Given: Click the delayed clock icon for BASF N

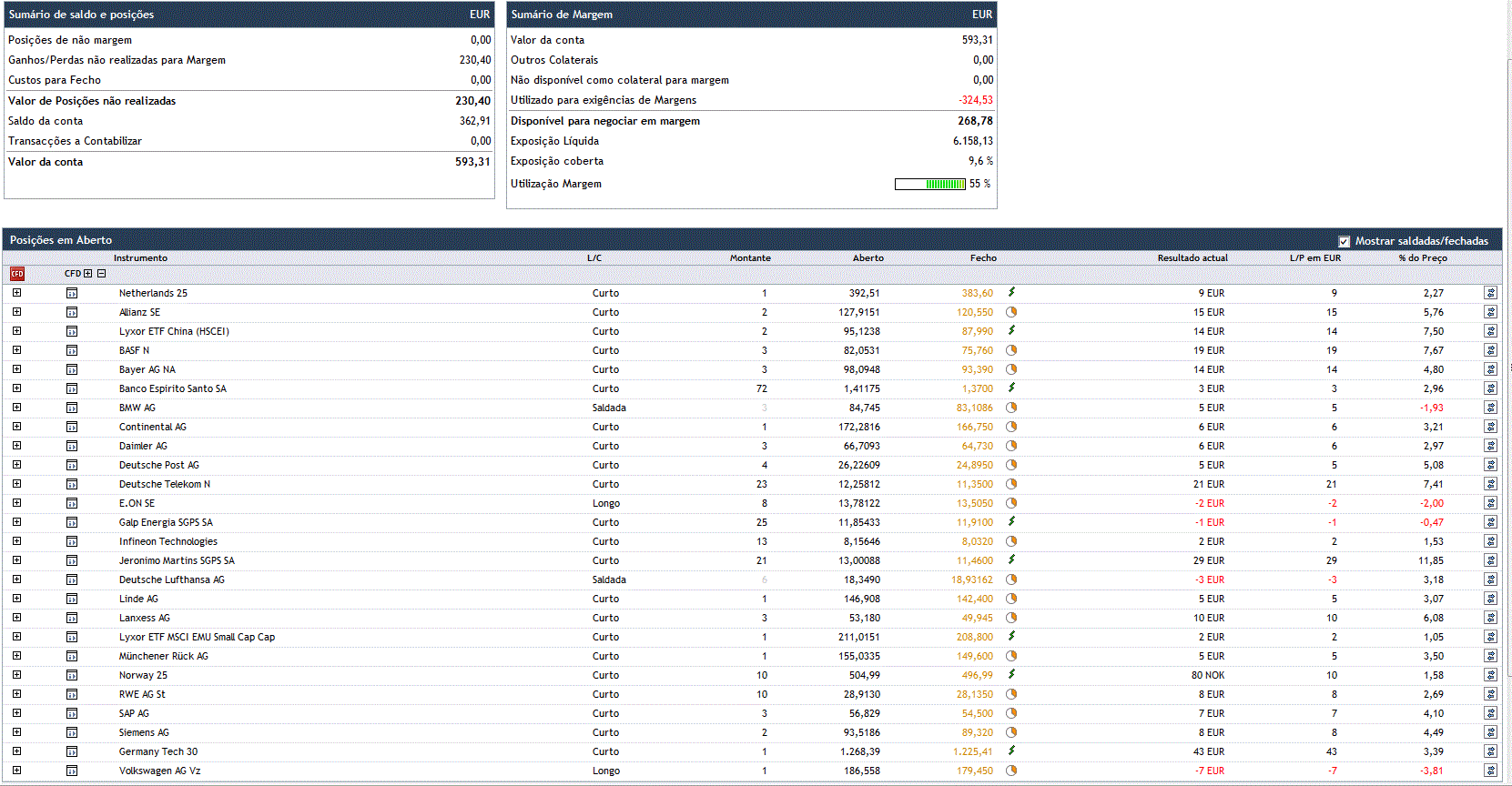Looking at the screenshot, I should [1011, 350].
